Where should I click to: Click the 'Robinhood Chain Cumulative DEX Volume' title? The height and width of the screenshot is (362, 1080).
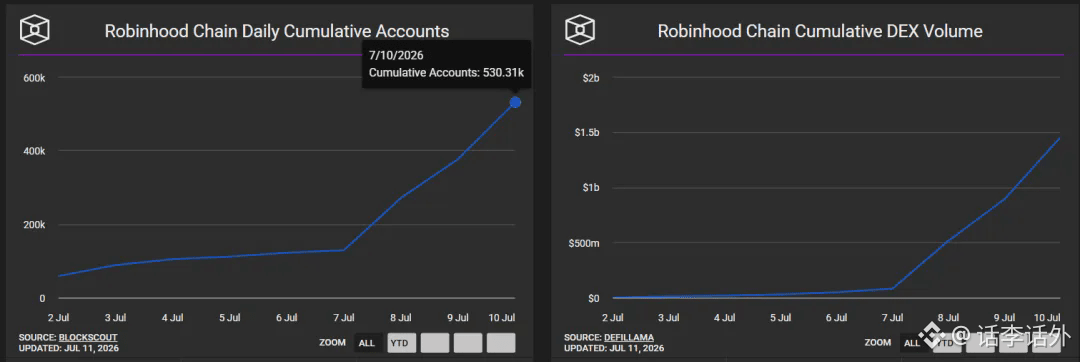pyautogui.click(x=820, y=31)
